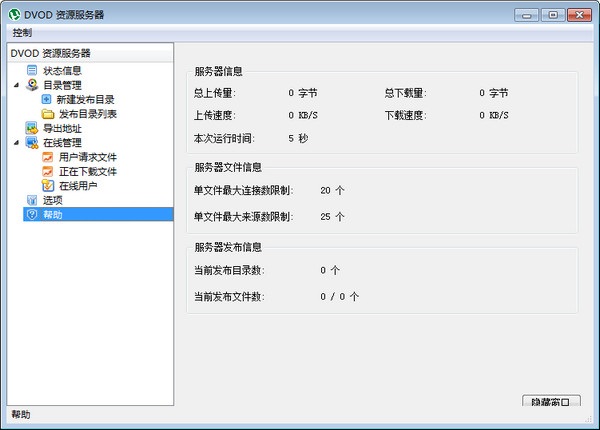Click the 单文件最大来源数限制 label
The image size is (600, 430).
click(x=243, y=217)
